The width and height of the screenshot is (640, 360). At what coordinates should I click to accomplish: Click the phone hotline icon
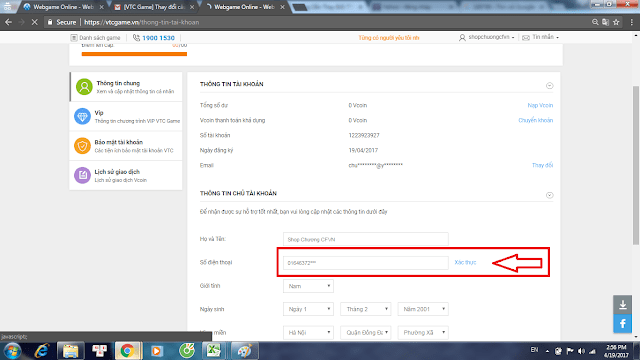tap(136, 38)
